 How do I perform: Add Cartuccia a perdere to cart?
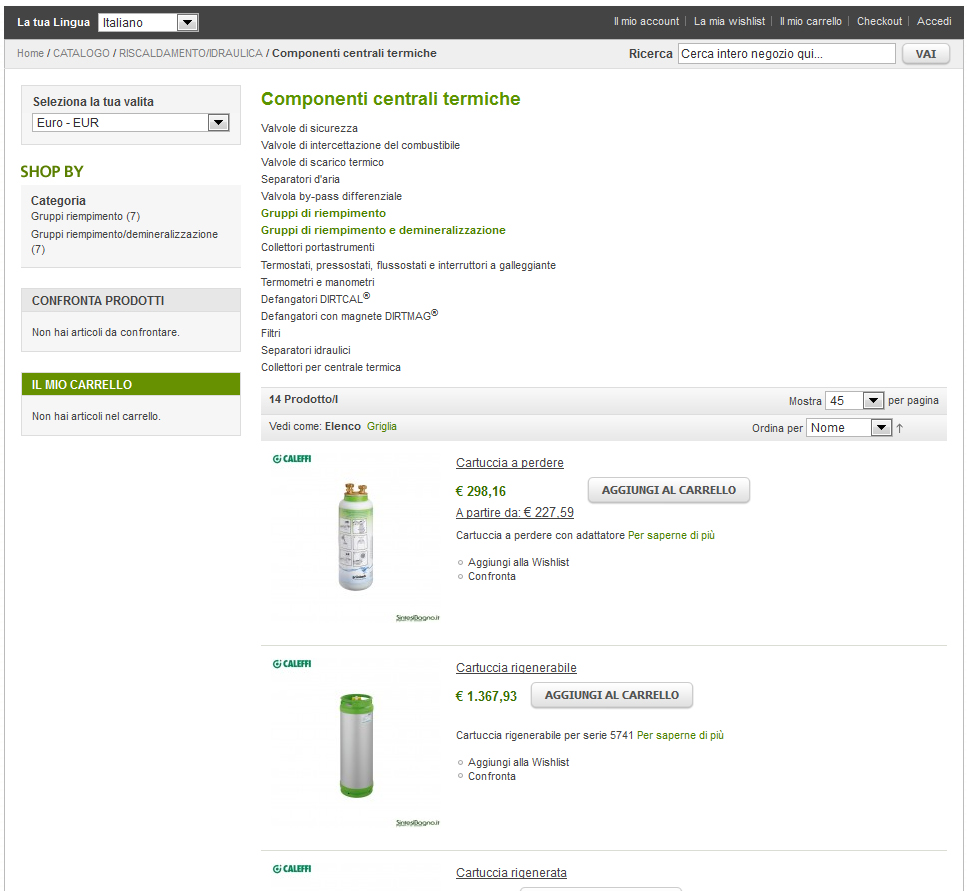668,490
